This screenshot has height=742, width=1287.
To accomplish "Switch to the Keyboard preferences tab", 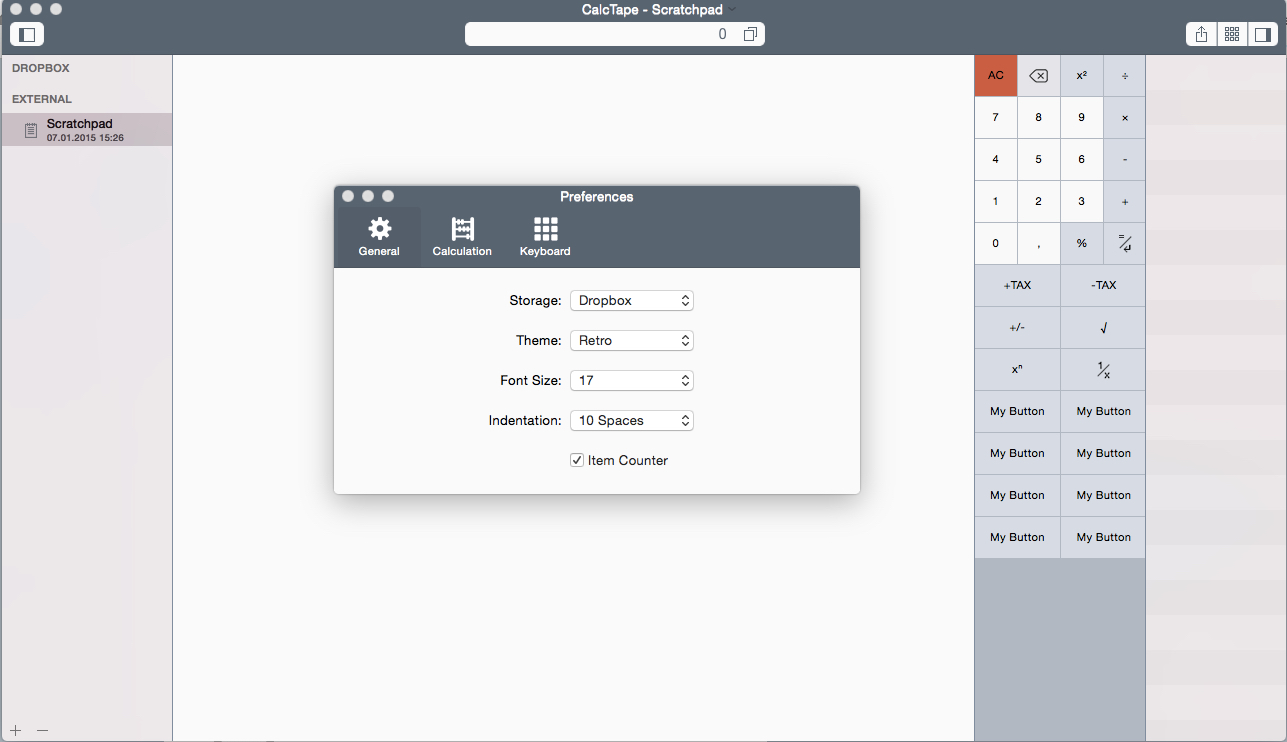I will coord(545,237).
